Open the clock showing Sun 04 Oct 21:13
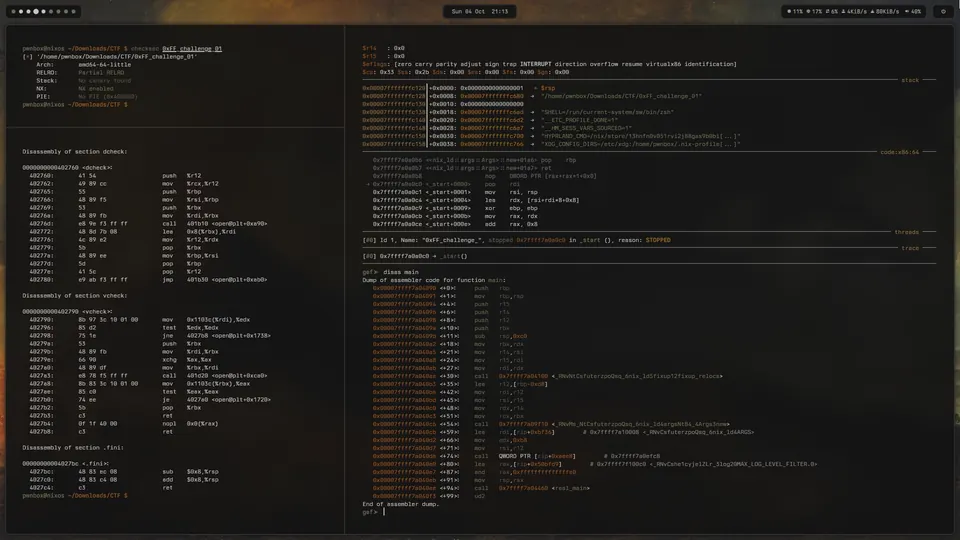This screenshot has width=960, height=540. (479, 12)
